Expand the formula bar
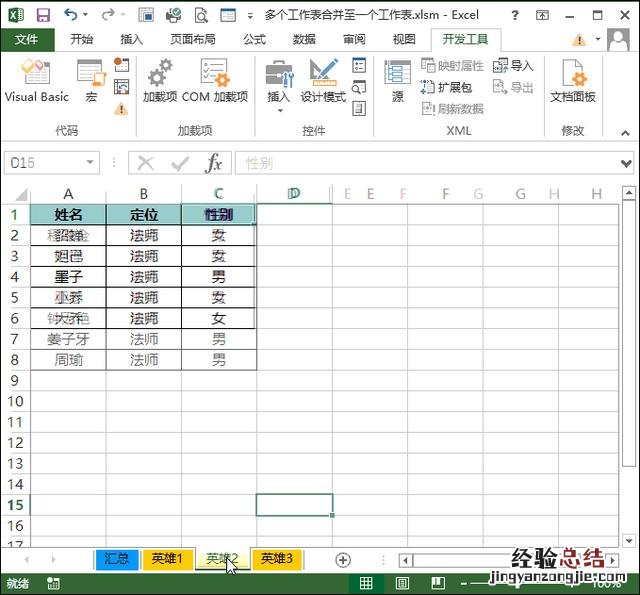 tap(626, 163)
